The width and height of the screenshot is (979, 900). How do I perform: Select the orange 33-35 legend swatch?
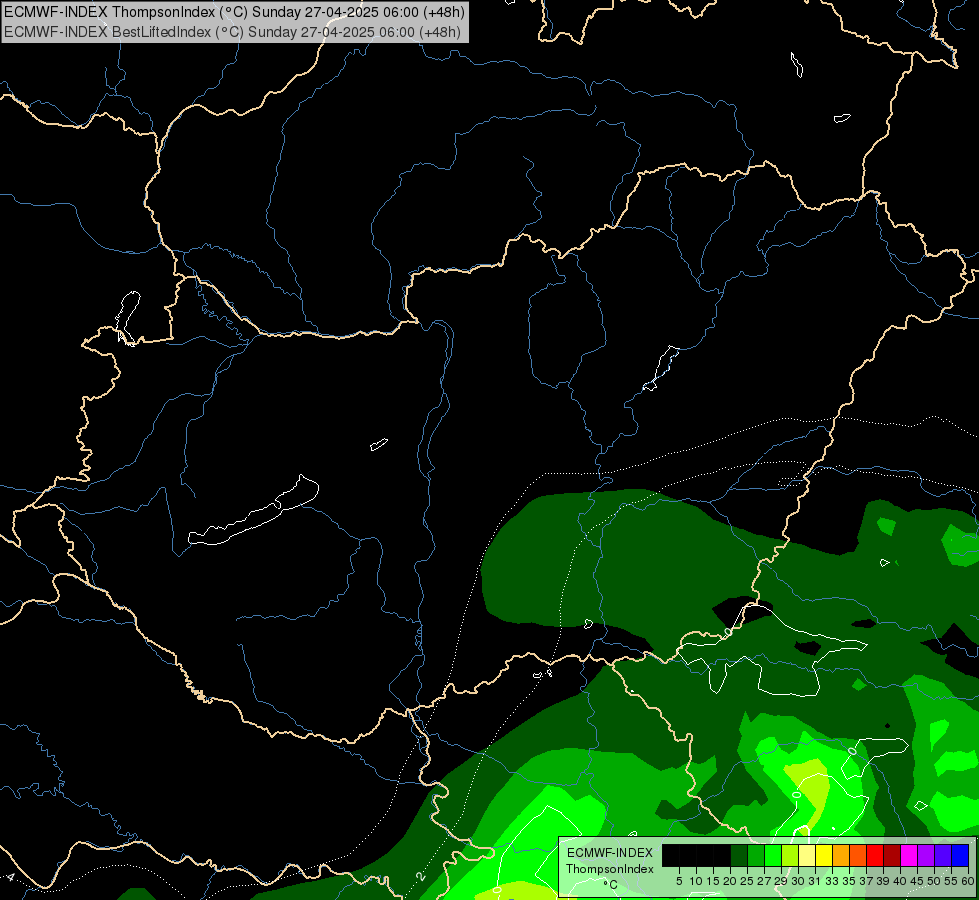pos(841,855)
